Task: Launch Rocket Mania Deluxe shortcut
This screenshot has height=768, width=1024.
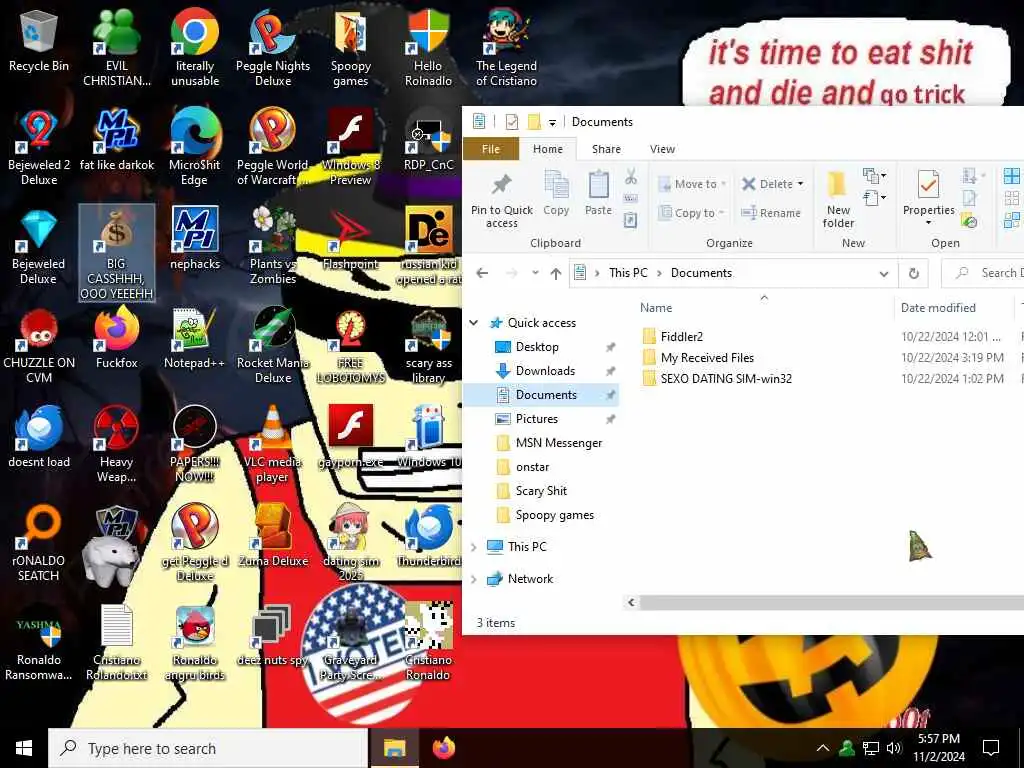Action: point(272,346)
